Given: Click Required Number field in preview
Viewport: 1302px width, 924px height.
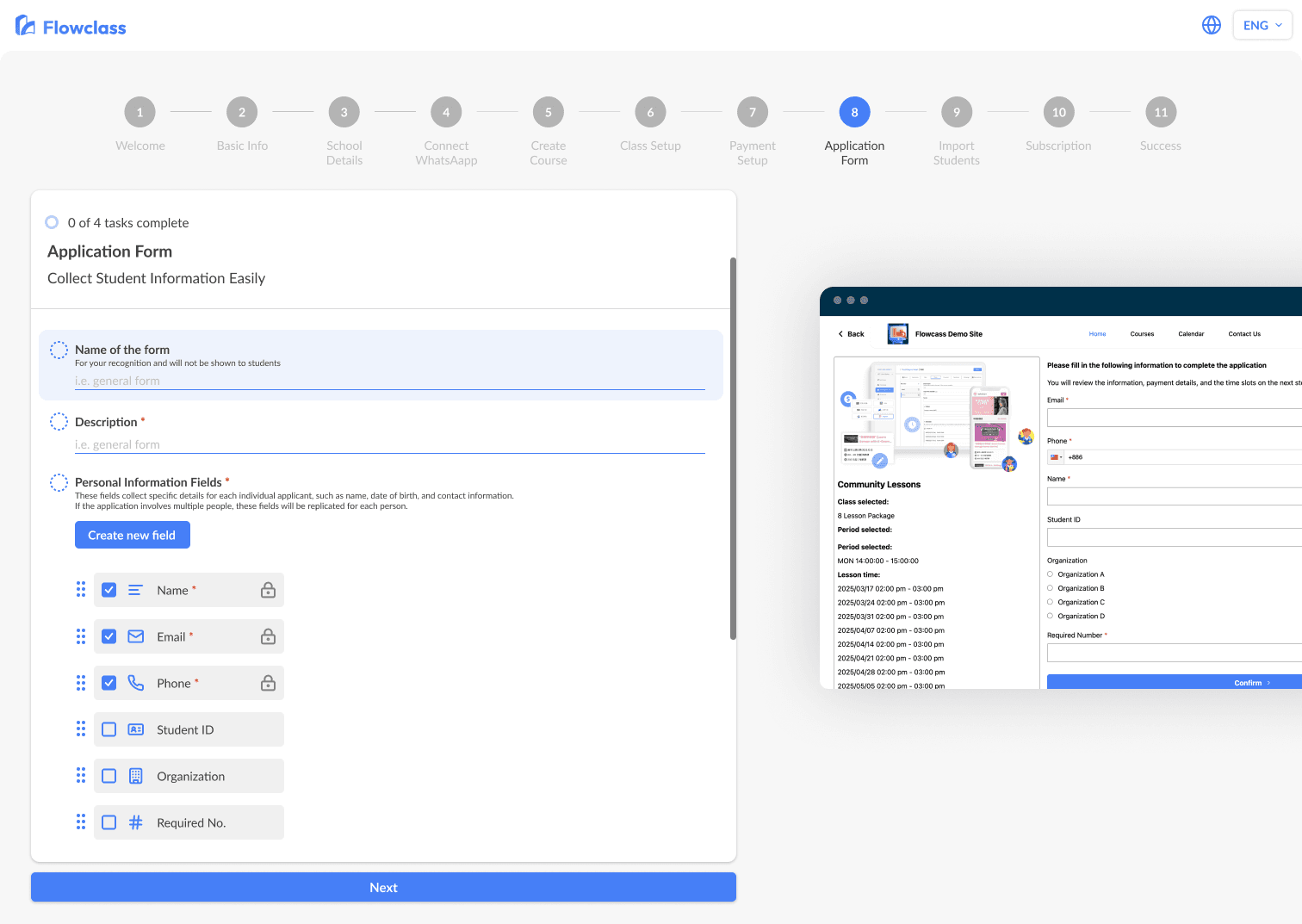Looking at the screenshot, I should pos(1175,653).
